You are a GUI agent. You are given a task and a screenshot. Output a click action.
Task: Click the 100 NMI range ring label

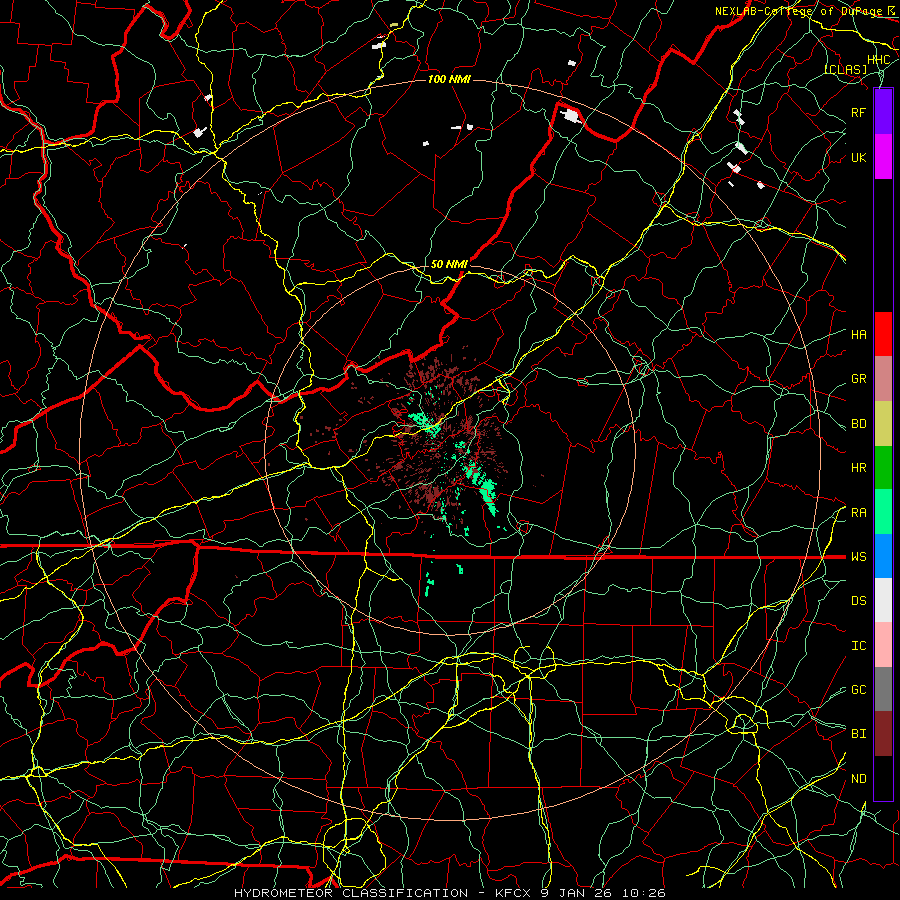click(449, 79)
